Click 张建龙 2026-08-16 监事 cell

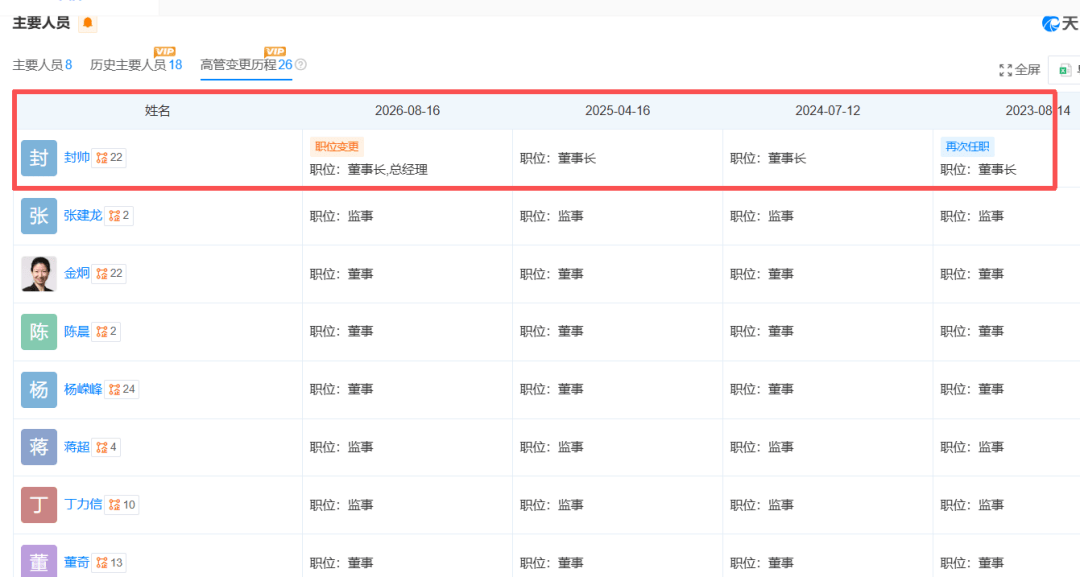(407, 216)
